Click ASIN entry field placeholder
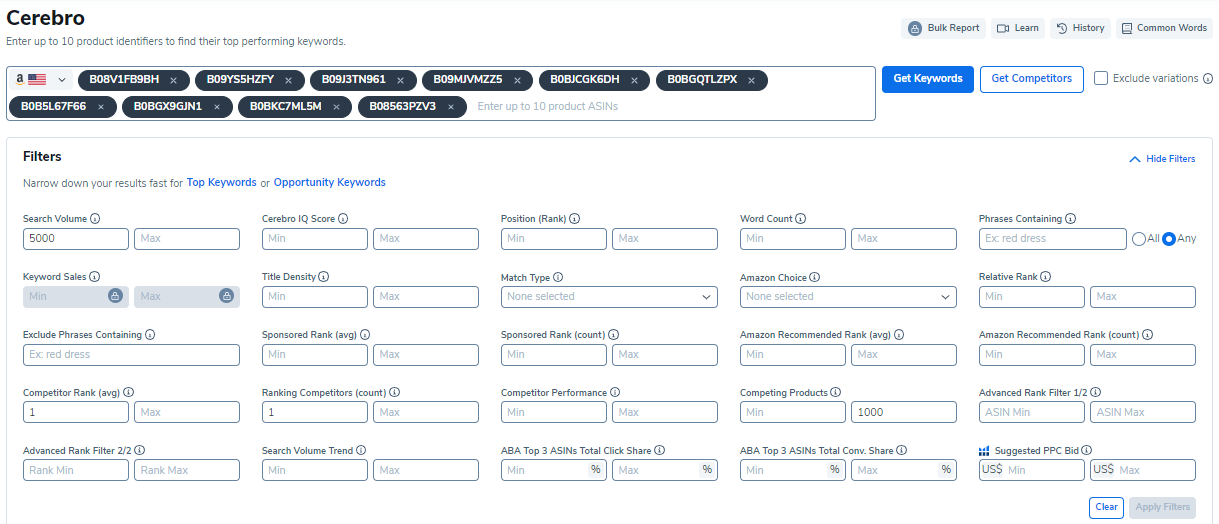This screenshot has width=1219, height=524. tap(547, 106)
